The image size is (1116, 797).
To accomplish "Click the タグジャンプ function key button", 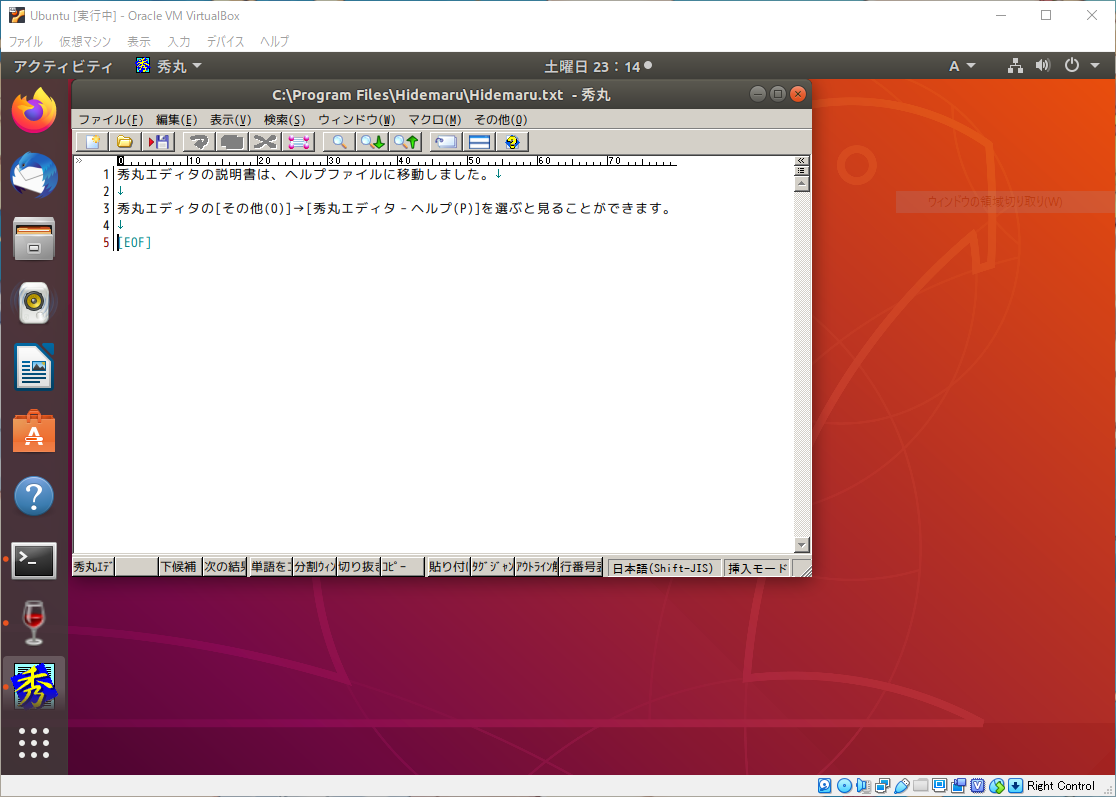I will point(493,566).
